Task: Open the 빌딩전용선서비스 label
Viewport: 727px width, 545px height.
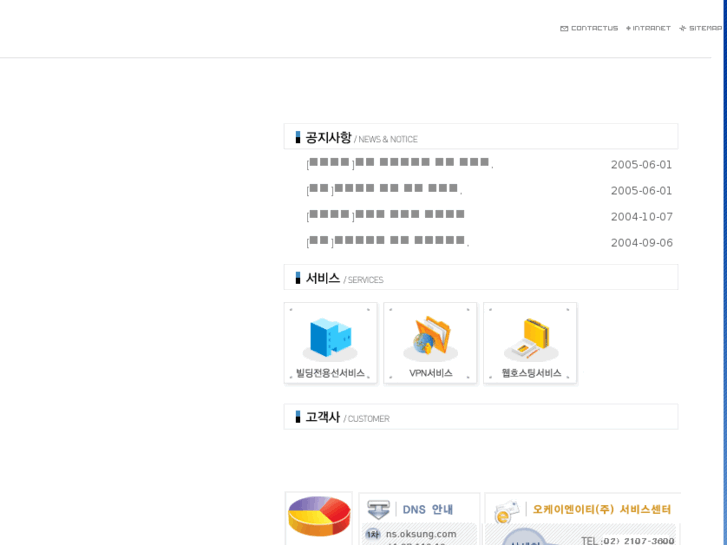Action: (330, 373)
